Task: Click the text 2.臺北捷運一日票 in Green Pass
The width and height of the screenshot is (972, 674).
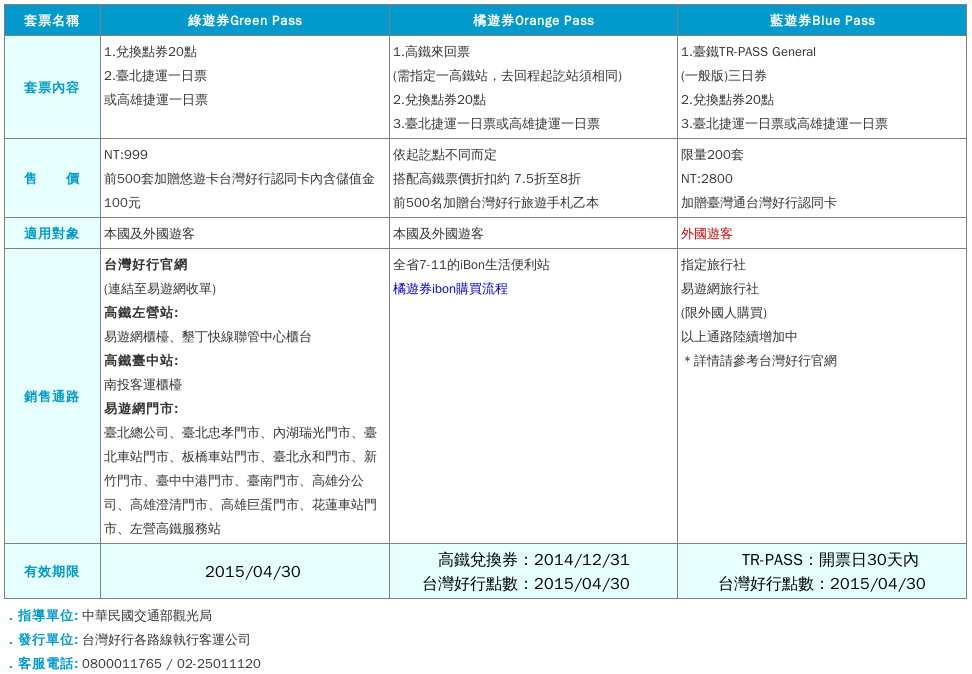Action: tap(156, 76)
